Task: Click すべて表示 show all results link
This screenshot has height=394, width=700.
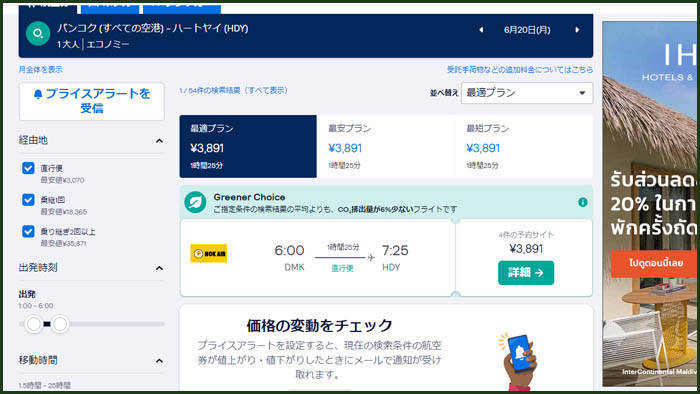Action: (x=267, y=91)
